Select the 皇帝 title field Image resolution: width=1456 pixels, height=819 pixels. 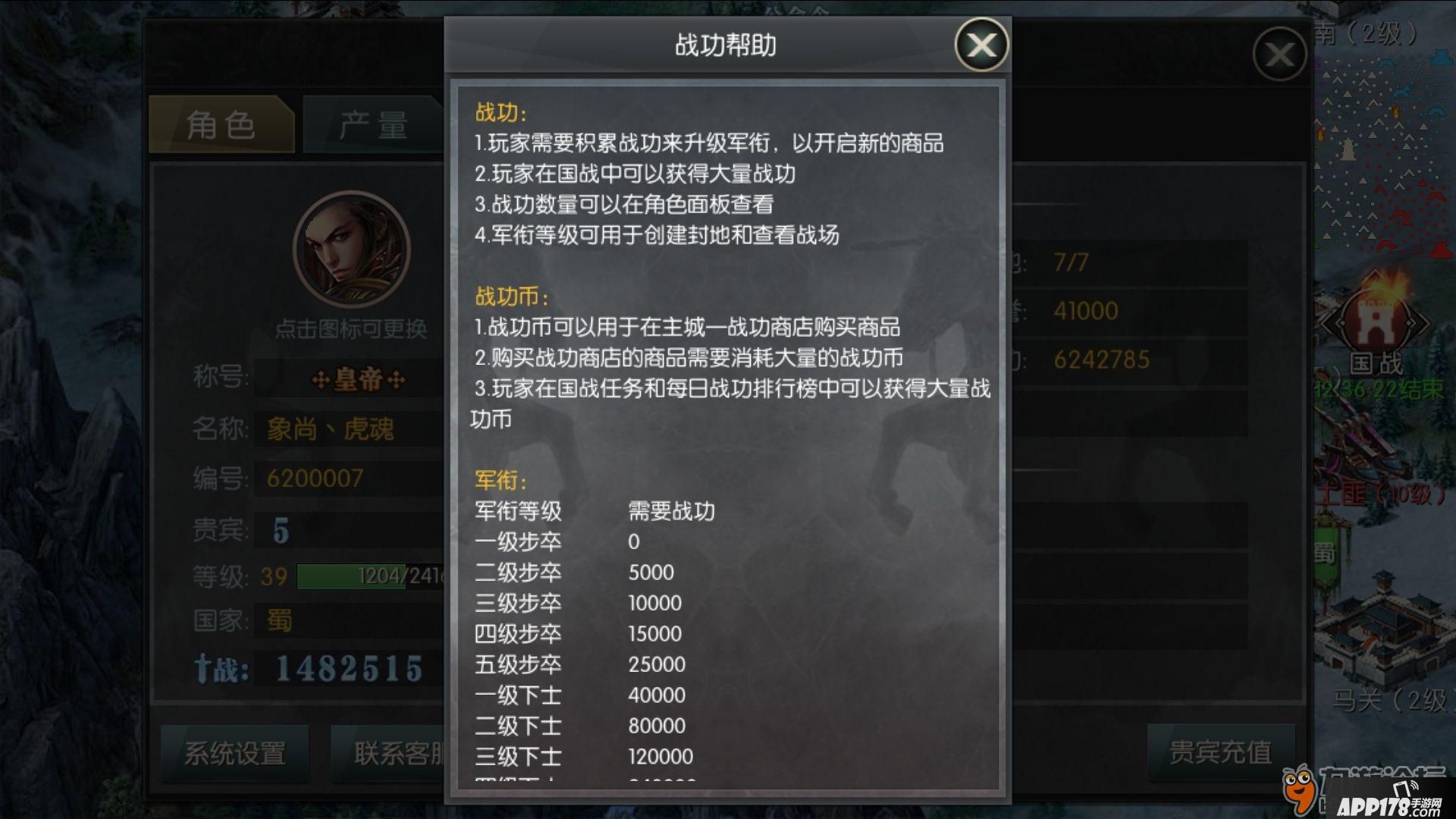point(350,379)
